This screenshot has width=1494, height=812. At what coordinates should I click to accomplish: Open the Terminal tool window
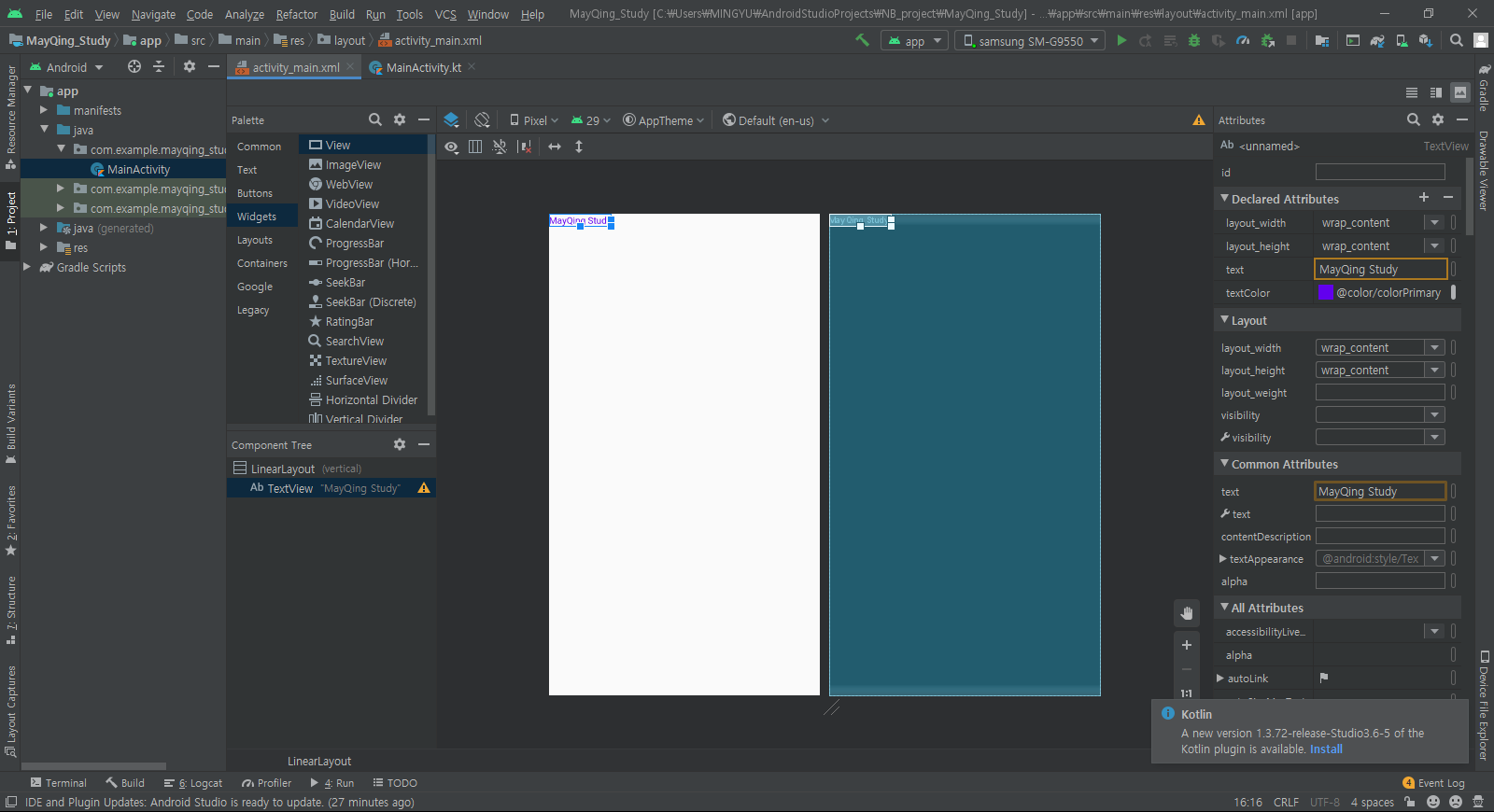pos(58,783)
